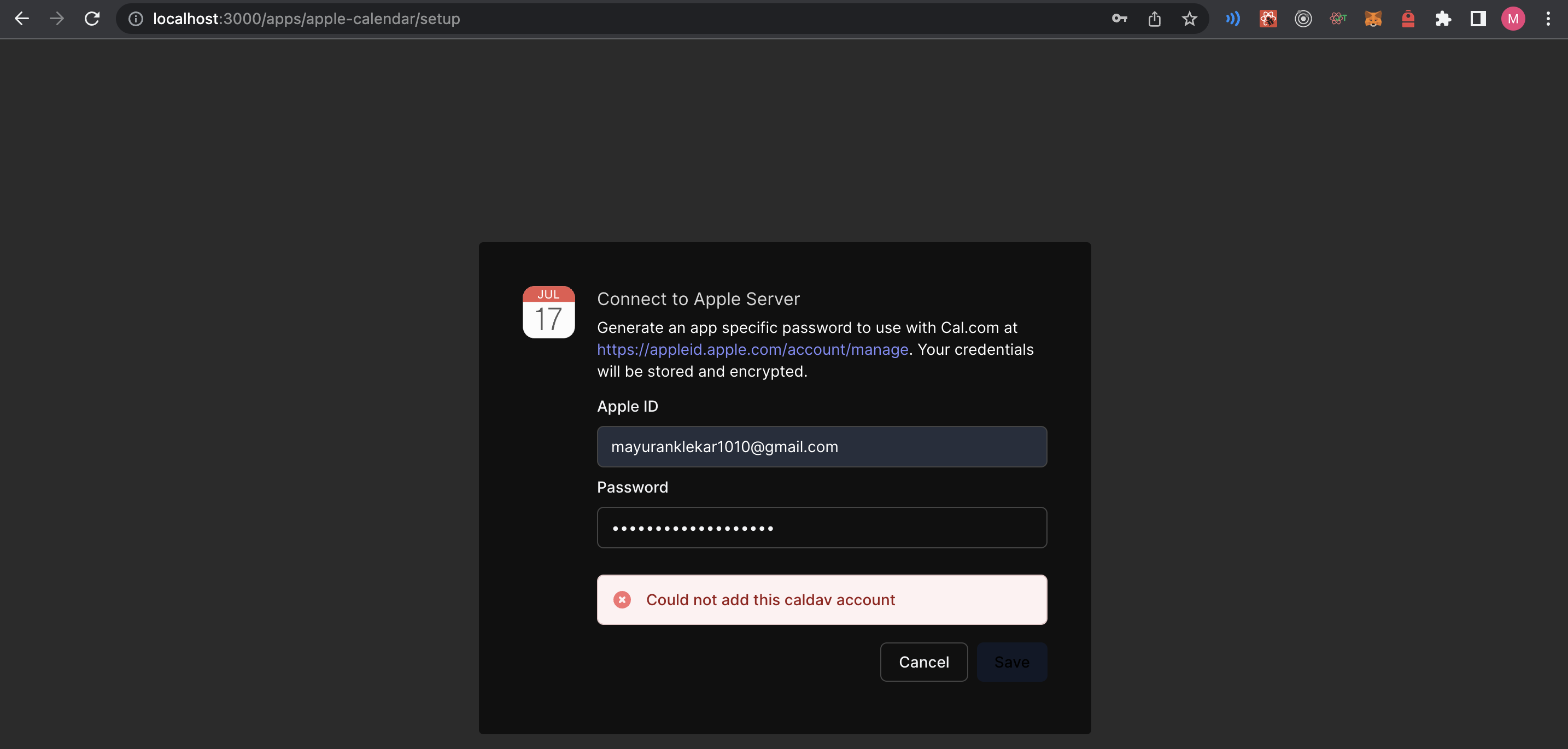Reload the current page

pyautogui.click(x=92, y=19)
